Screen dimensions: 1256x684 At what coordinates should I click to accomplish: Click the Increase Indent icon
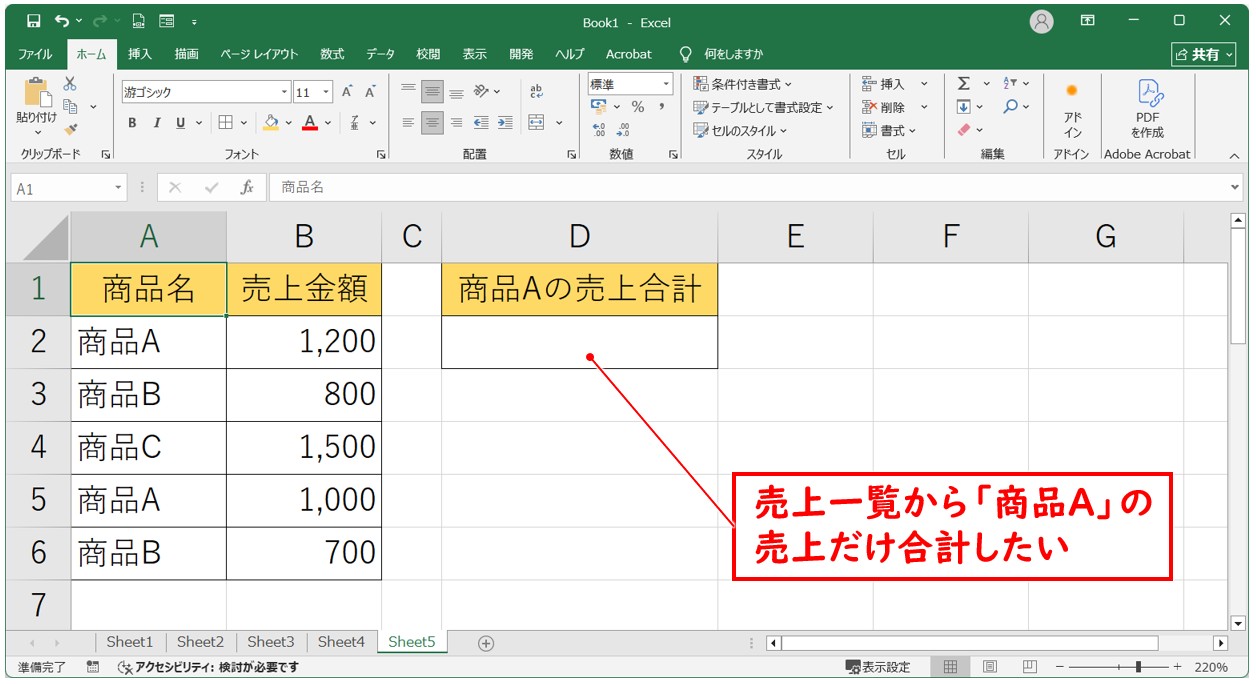point(505,123)
